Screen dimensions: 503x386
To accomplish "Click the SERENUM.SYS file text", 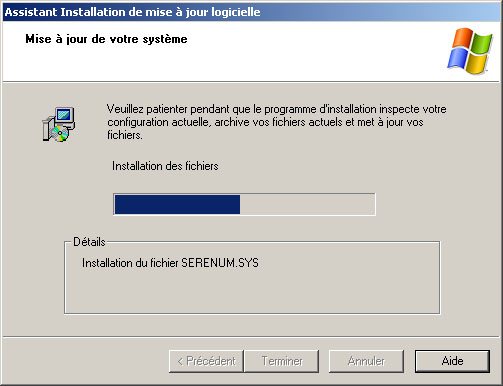I will coord(220,263).
